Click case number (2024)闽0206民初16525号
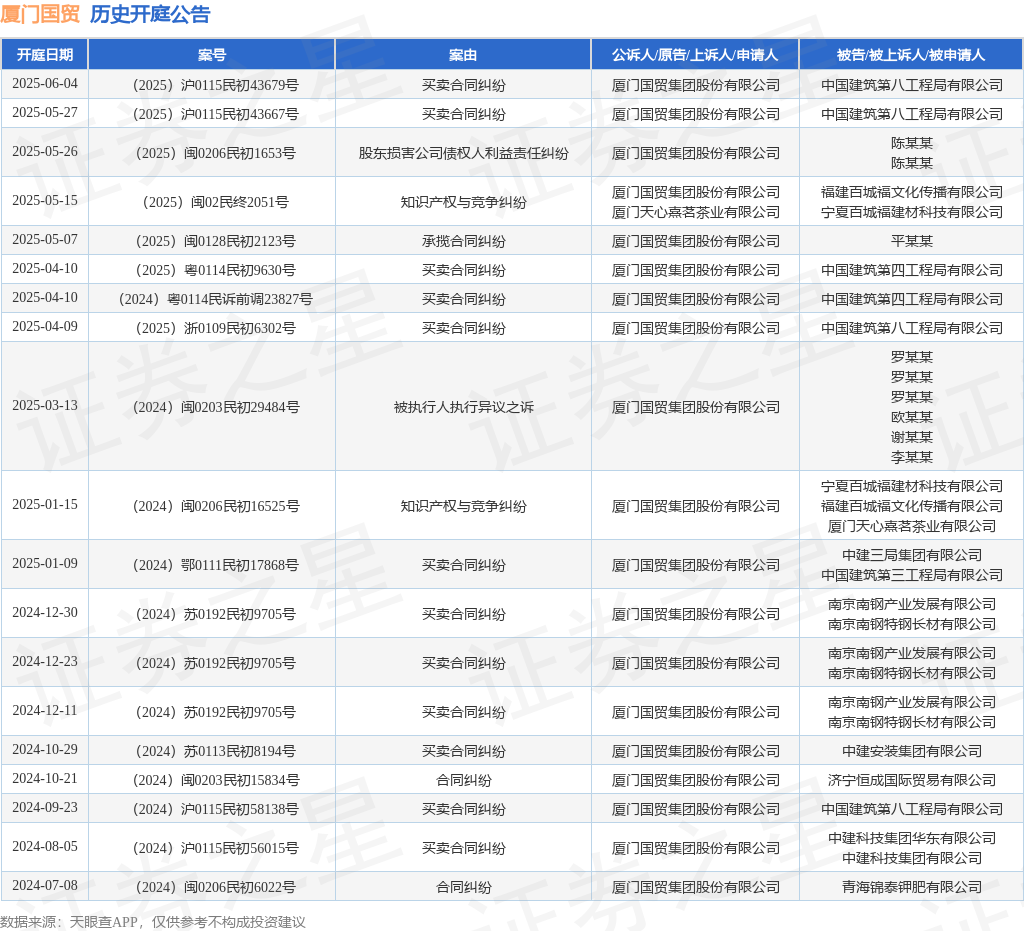This screenshot has width=1024, height=931. pos(216,506)
